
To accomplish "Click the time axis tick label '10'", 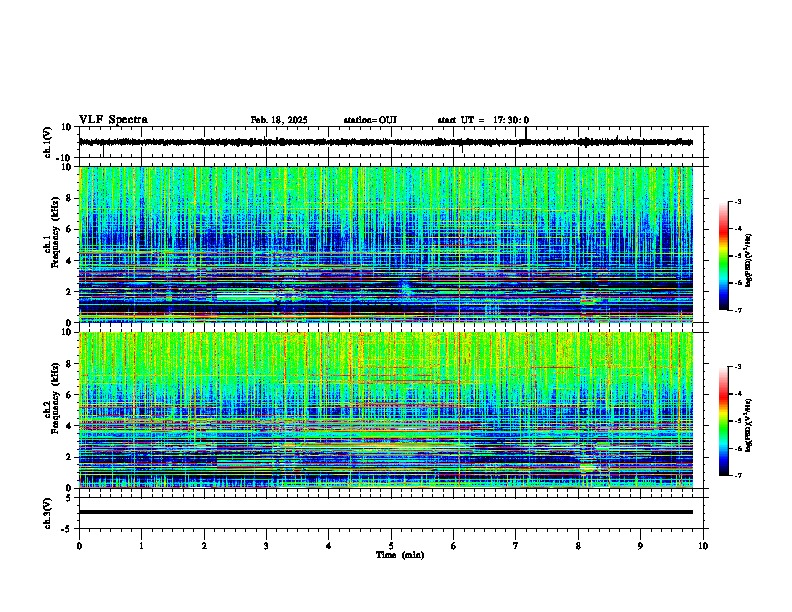I will pos(703,546).
